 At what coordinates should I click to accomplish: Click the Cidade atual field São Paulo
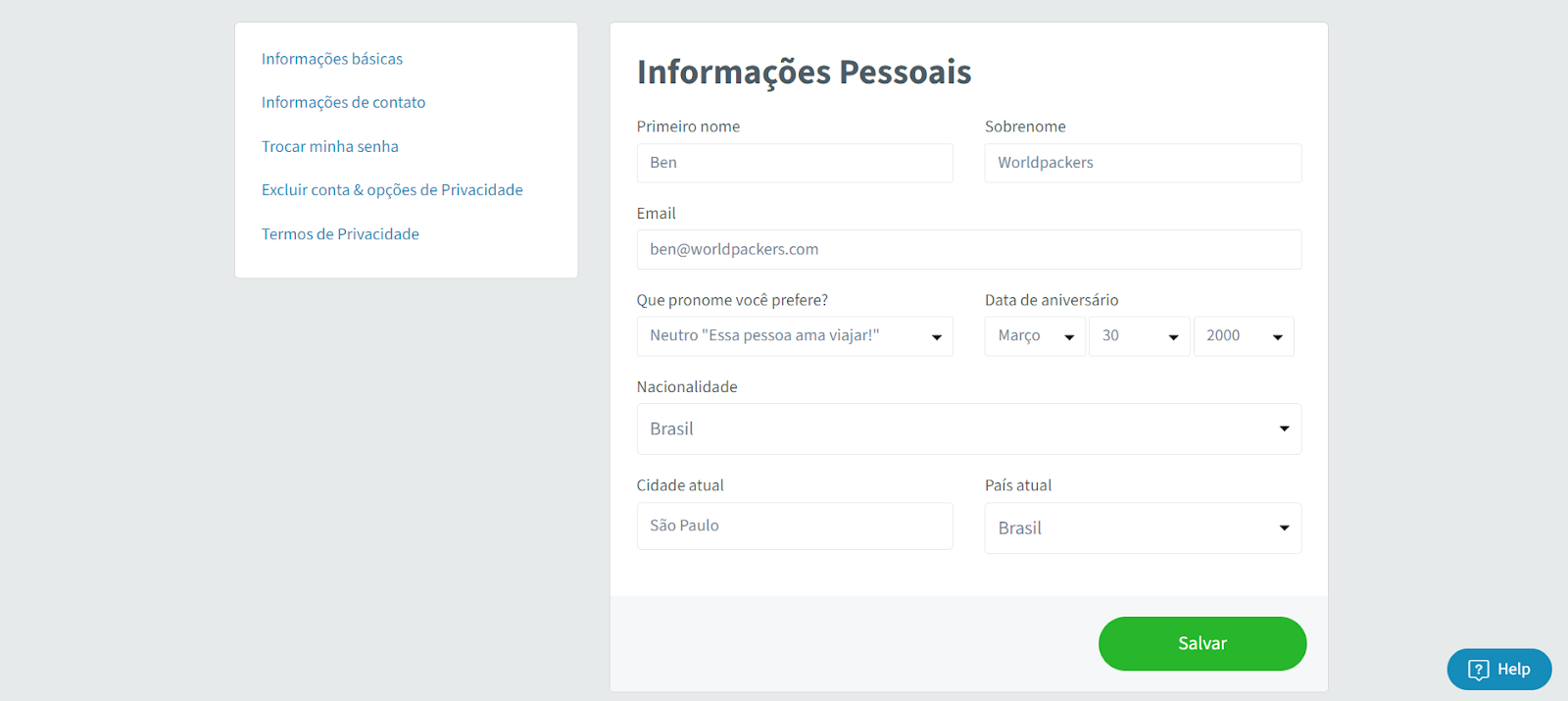pyautogui.click(x=795, y=526)
